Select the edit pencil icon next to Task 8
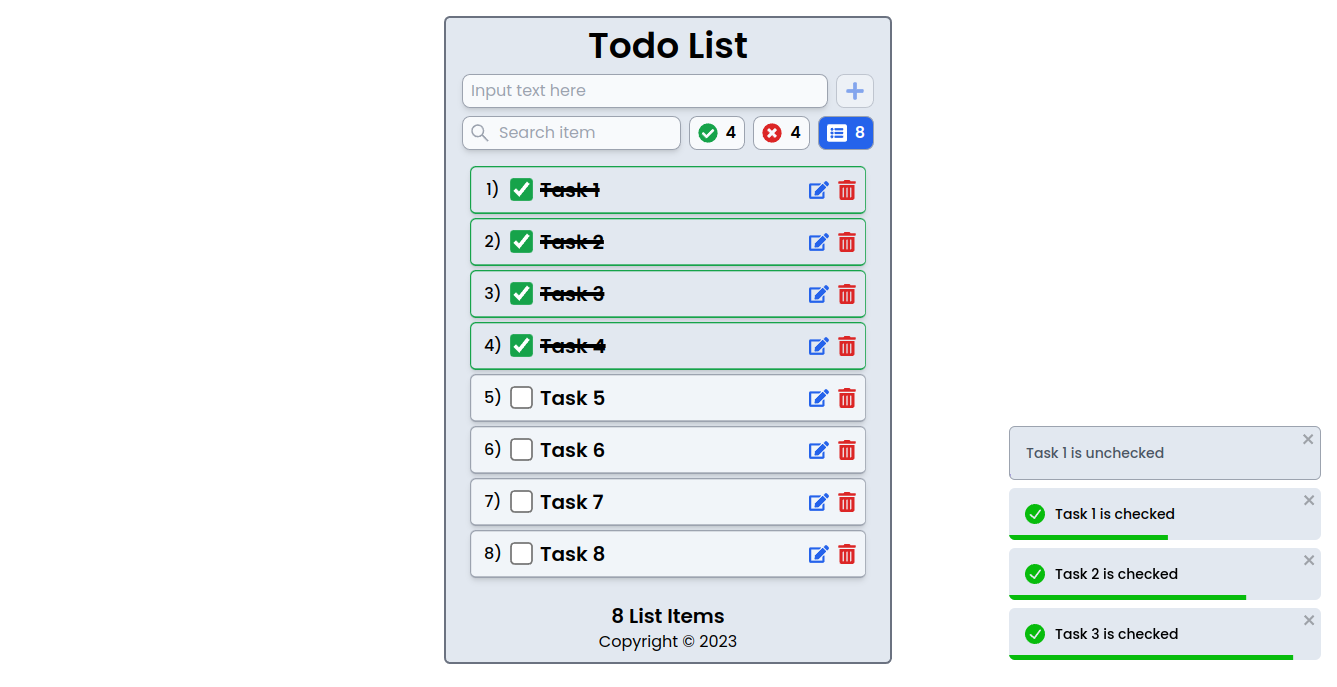 [818, 554]
